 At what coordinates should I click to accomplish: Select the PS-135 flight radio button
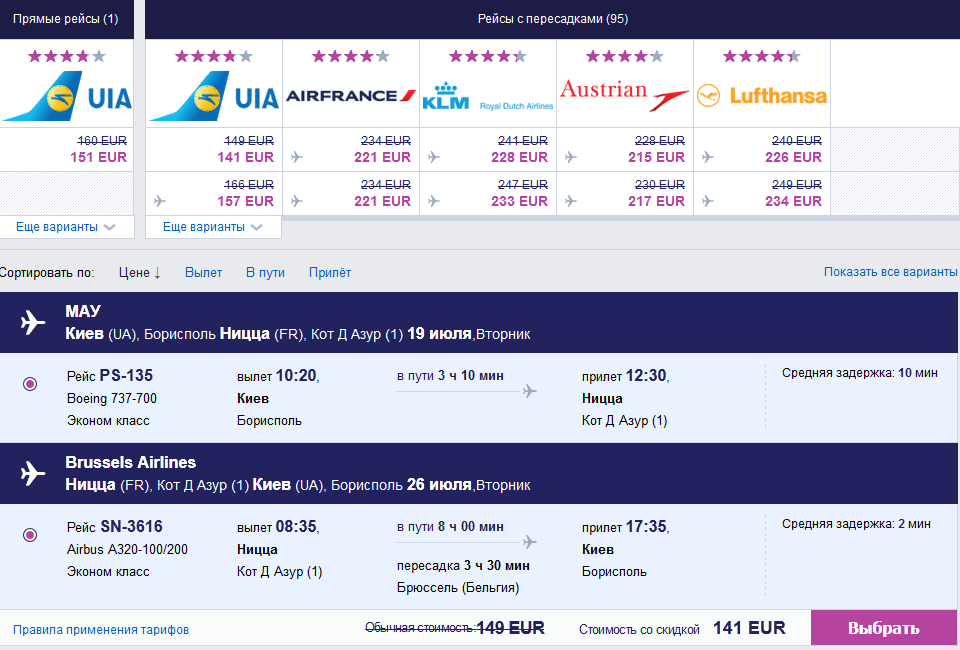pos(30,384)
